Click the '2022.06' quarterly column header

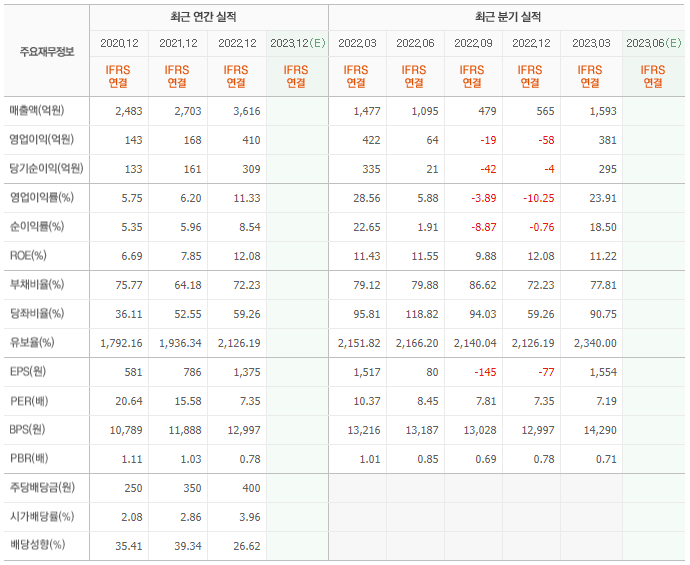[x=415, y=43]
